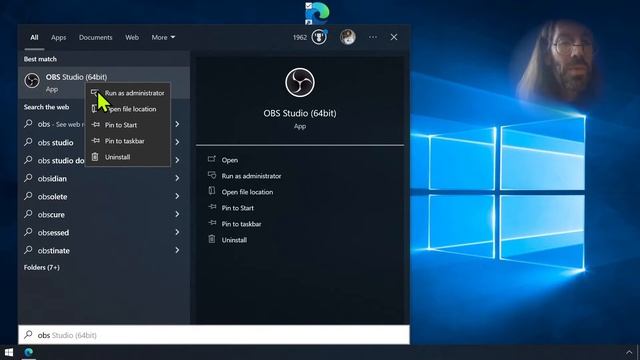The image size is (640, 360).
Task: Expand the arrow for 'obsessed' suggestion
Action: point(177,232)
